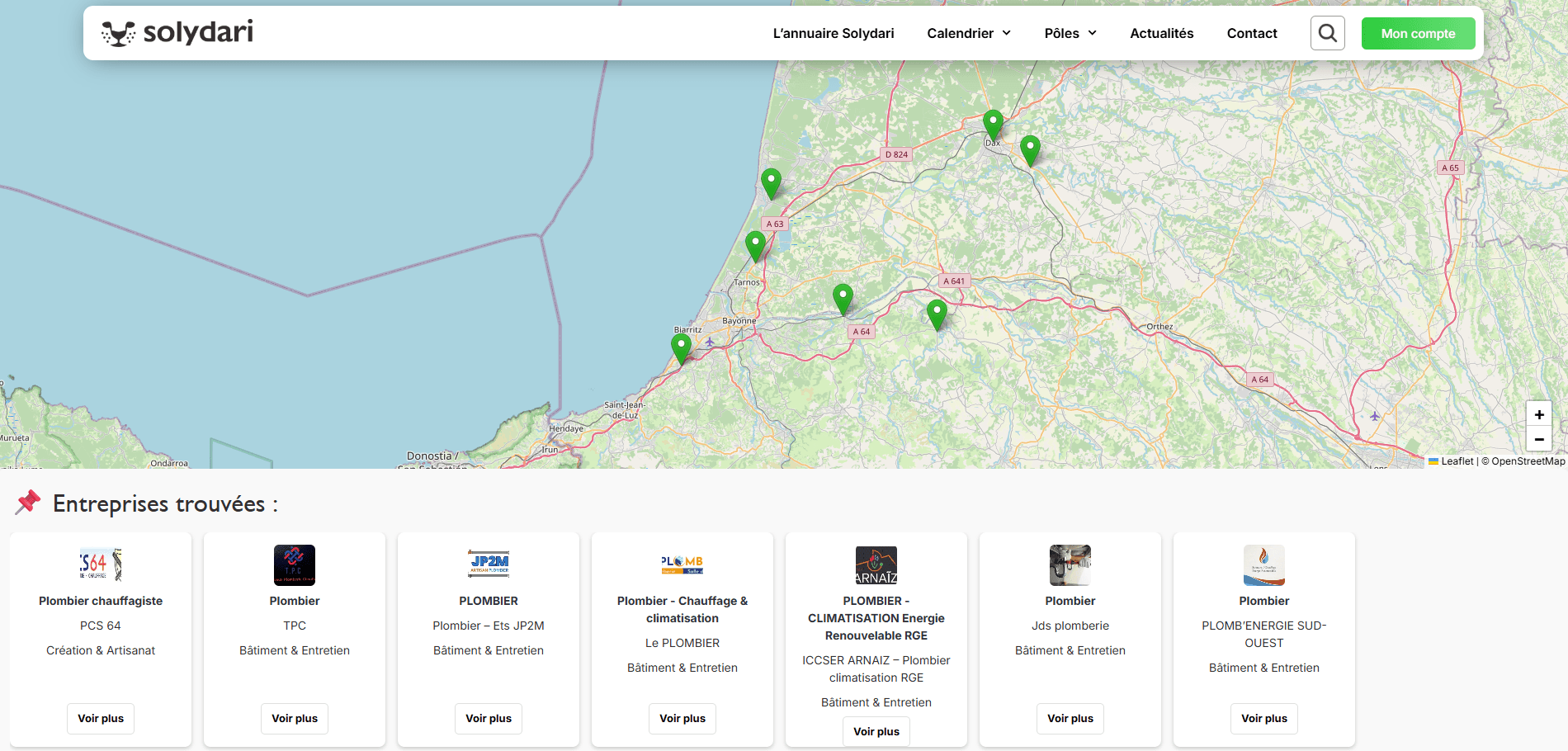The height and width of the screenshot is (751, 1568).
Task: Click the Mon compte button
Action: click(1418, 33)
